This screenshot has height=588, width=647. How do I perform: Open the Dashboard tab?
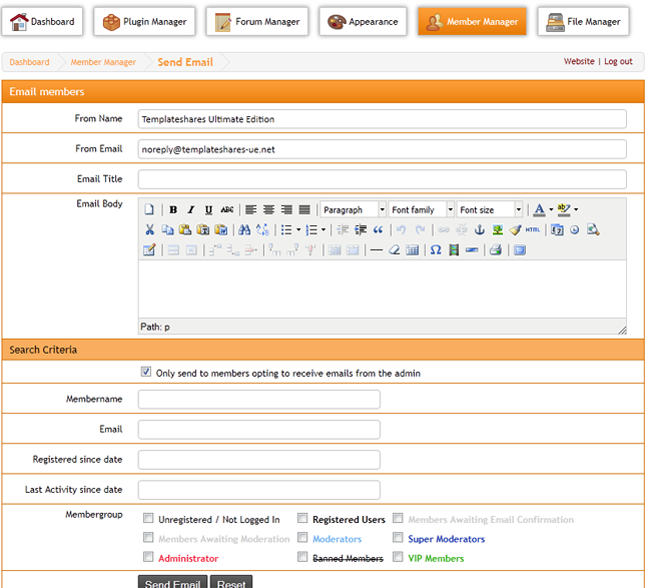click(x=43, y=21)
